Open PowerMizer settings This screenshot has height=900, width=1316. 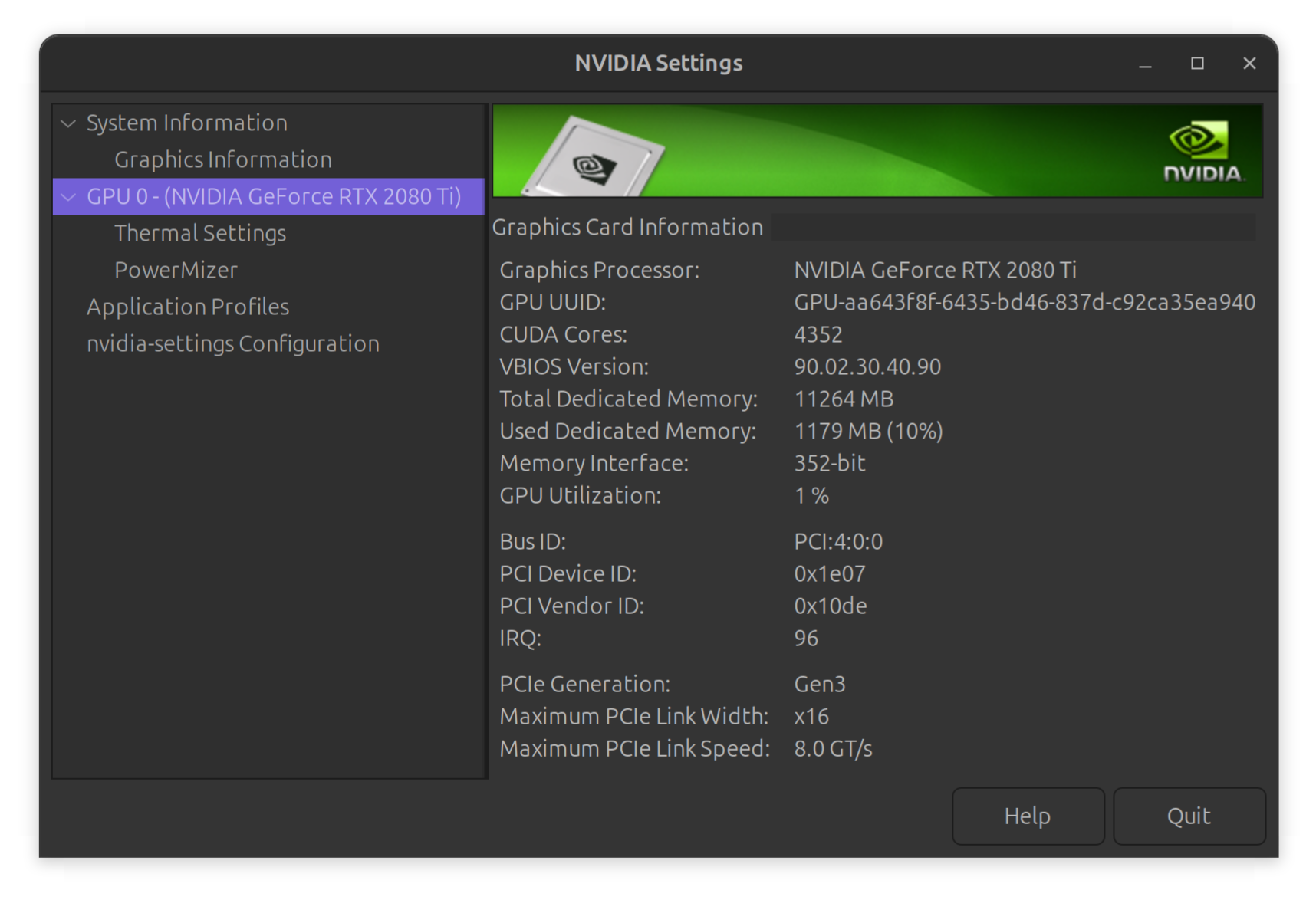[176, 270]
